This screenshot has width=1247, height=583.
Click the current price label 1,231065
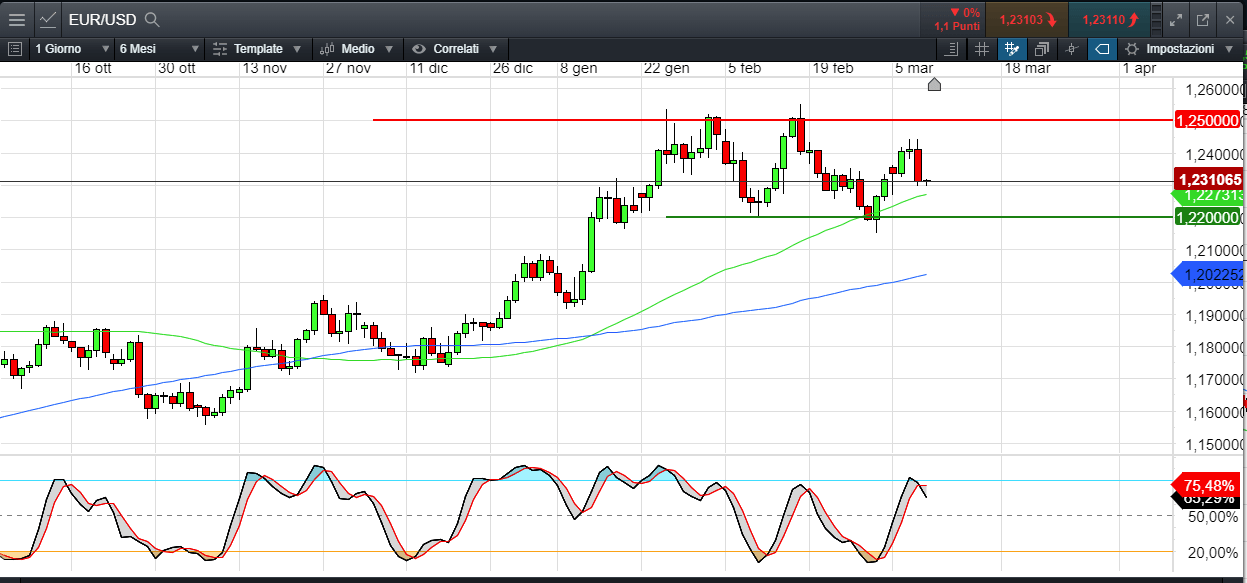click(1209, 179)
